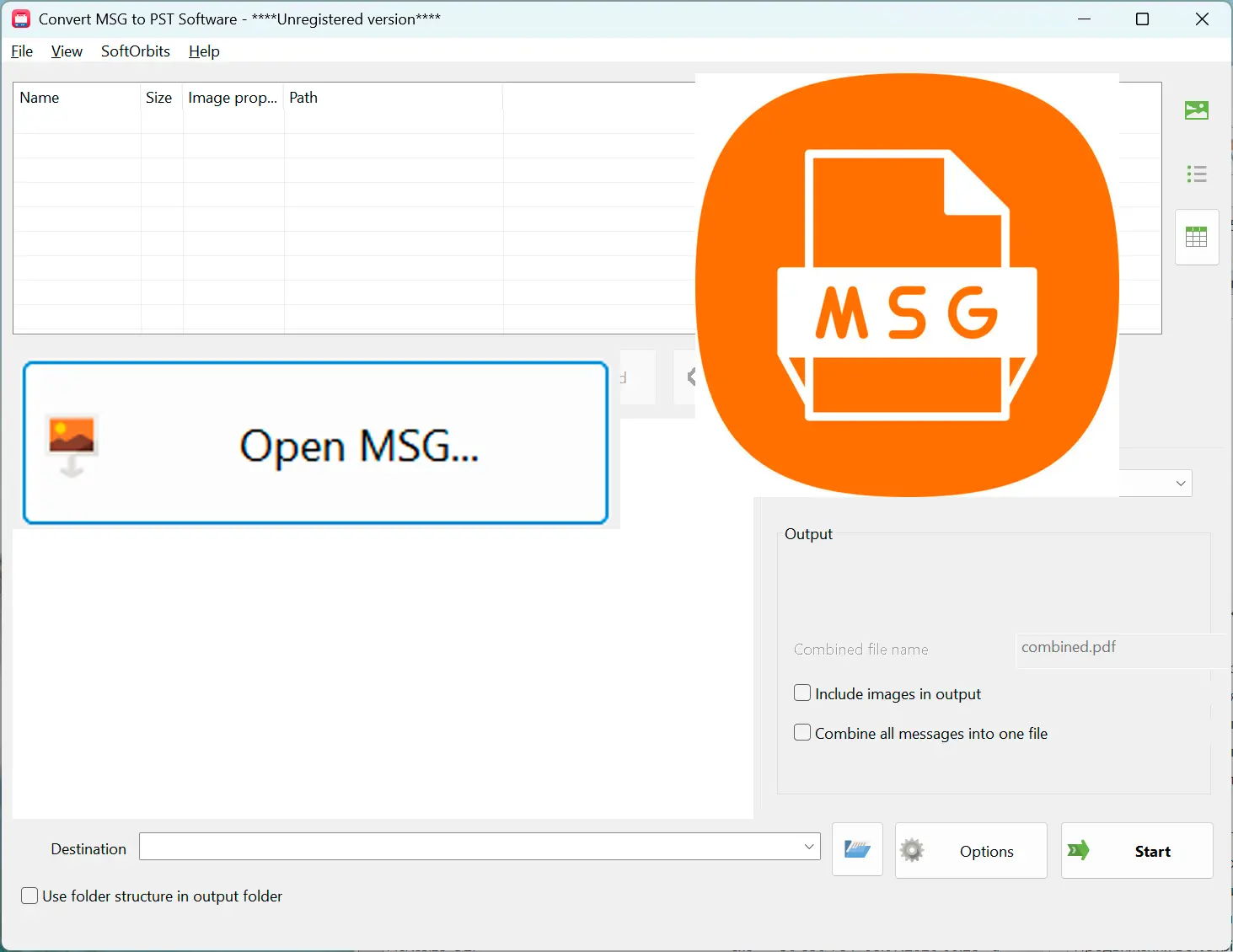Viewport: 1233px width, 952px height.
Task: Open the Options button
Action: click(971, 850)
